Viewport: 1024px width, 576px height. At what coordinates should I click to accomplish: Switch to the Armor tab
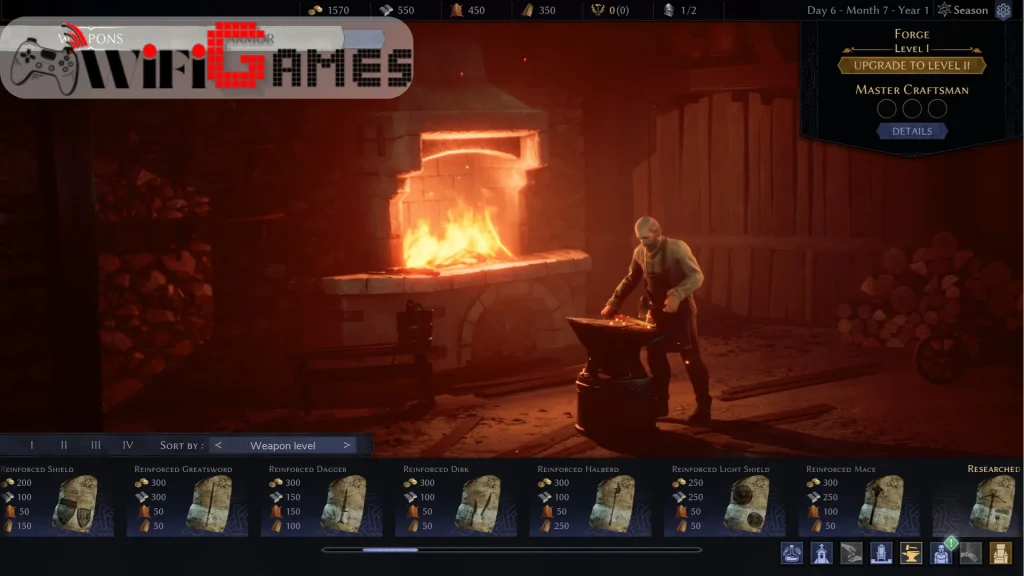(248, 39)
